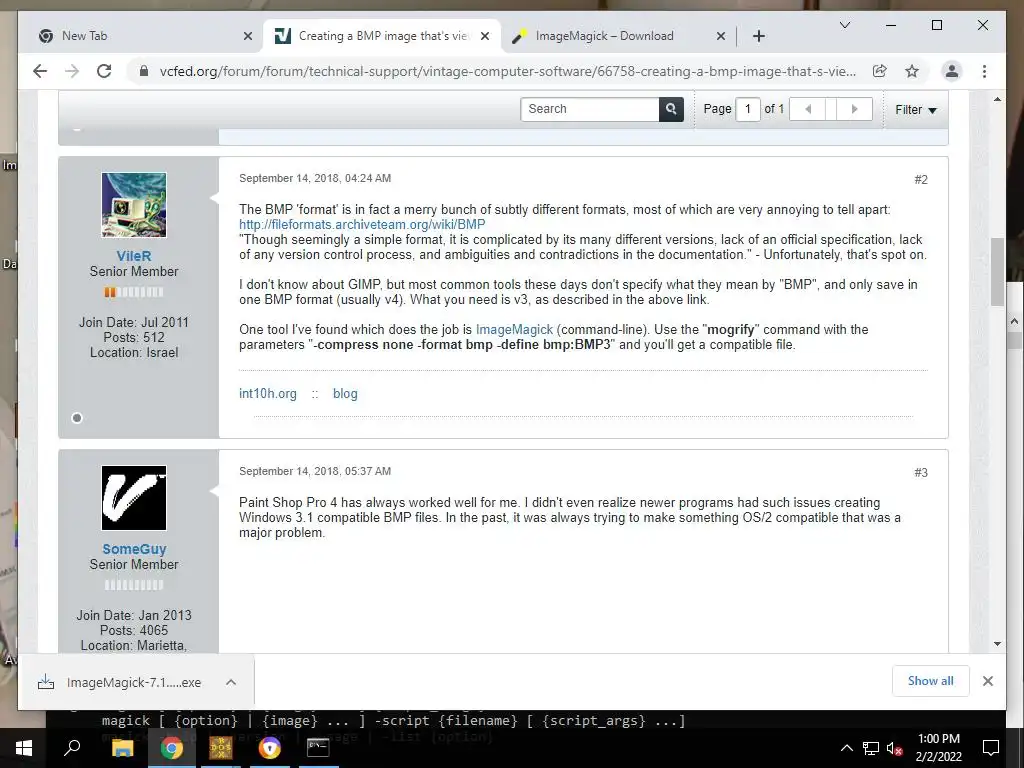The height and width of the screenshot is (768, 1024).
Task: Open muted volume tray icon
Action: click(x=894, y=748)
